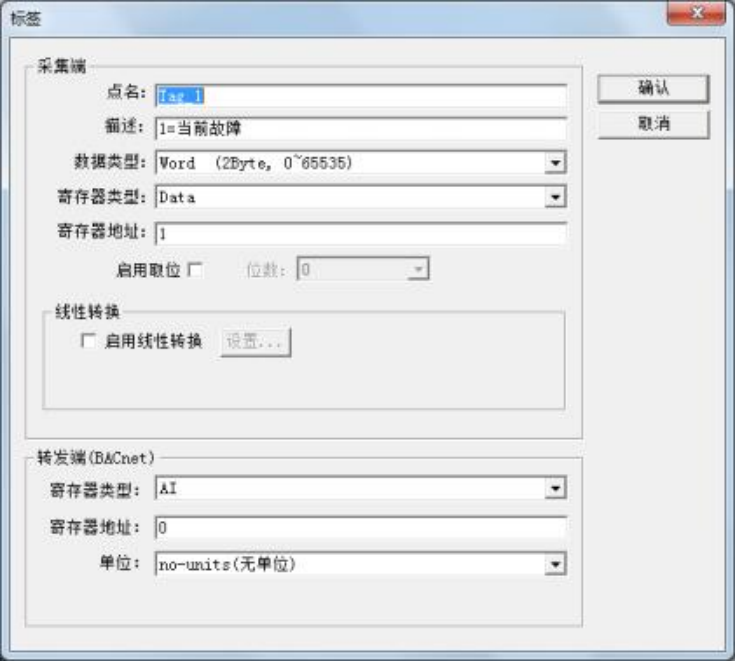Click the 设置... settings button
This screenshot has width=735, height=662.
click(x=255, y=341)
